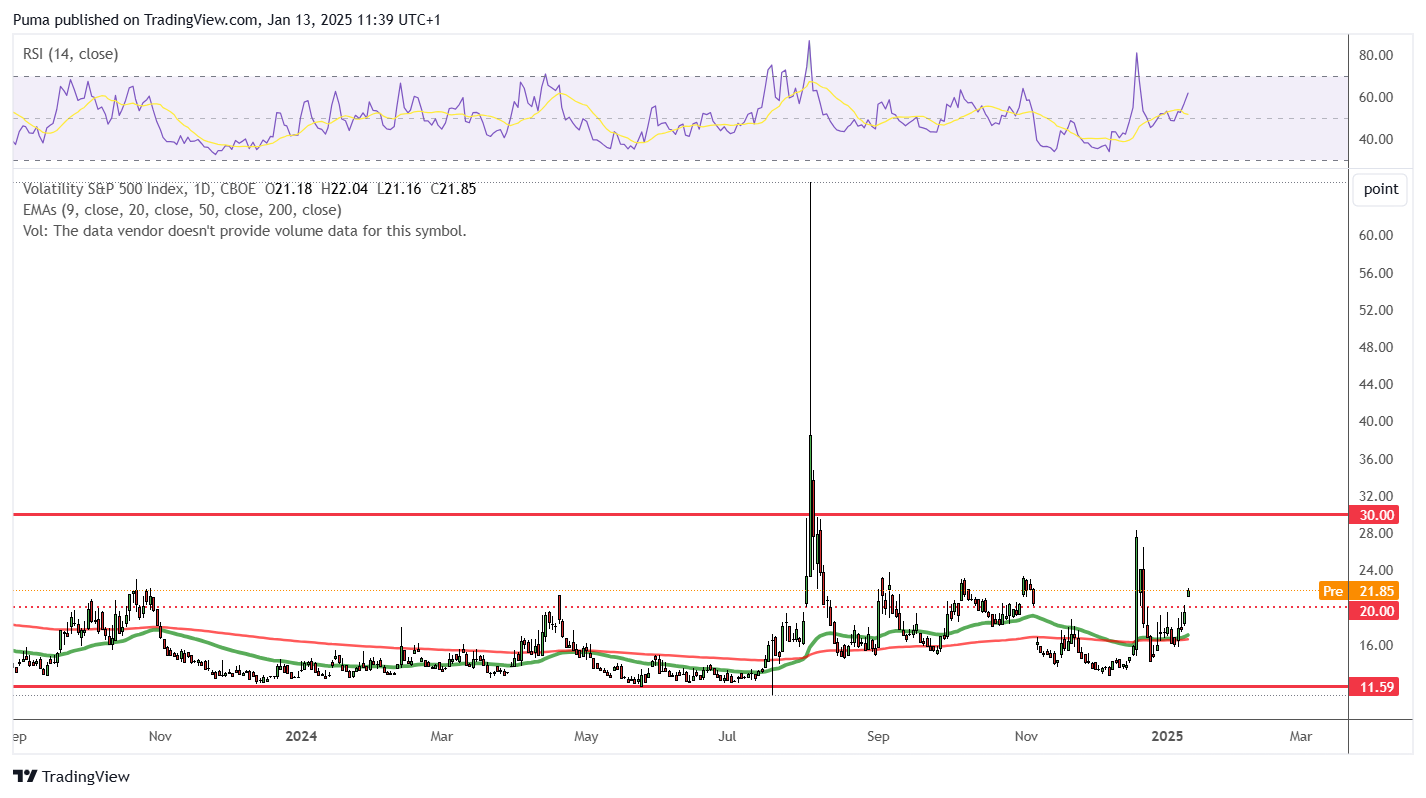Screen dimensions: 1426x798
Task: Click the 60.00 level on price scale
Action: pos(1376,236)
